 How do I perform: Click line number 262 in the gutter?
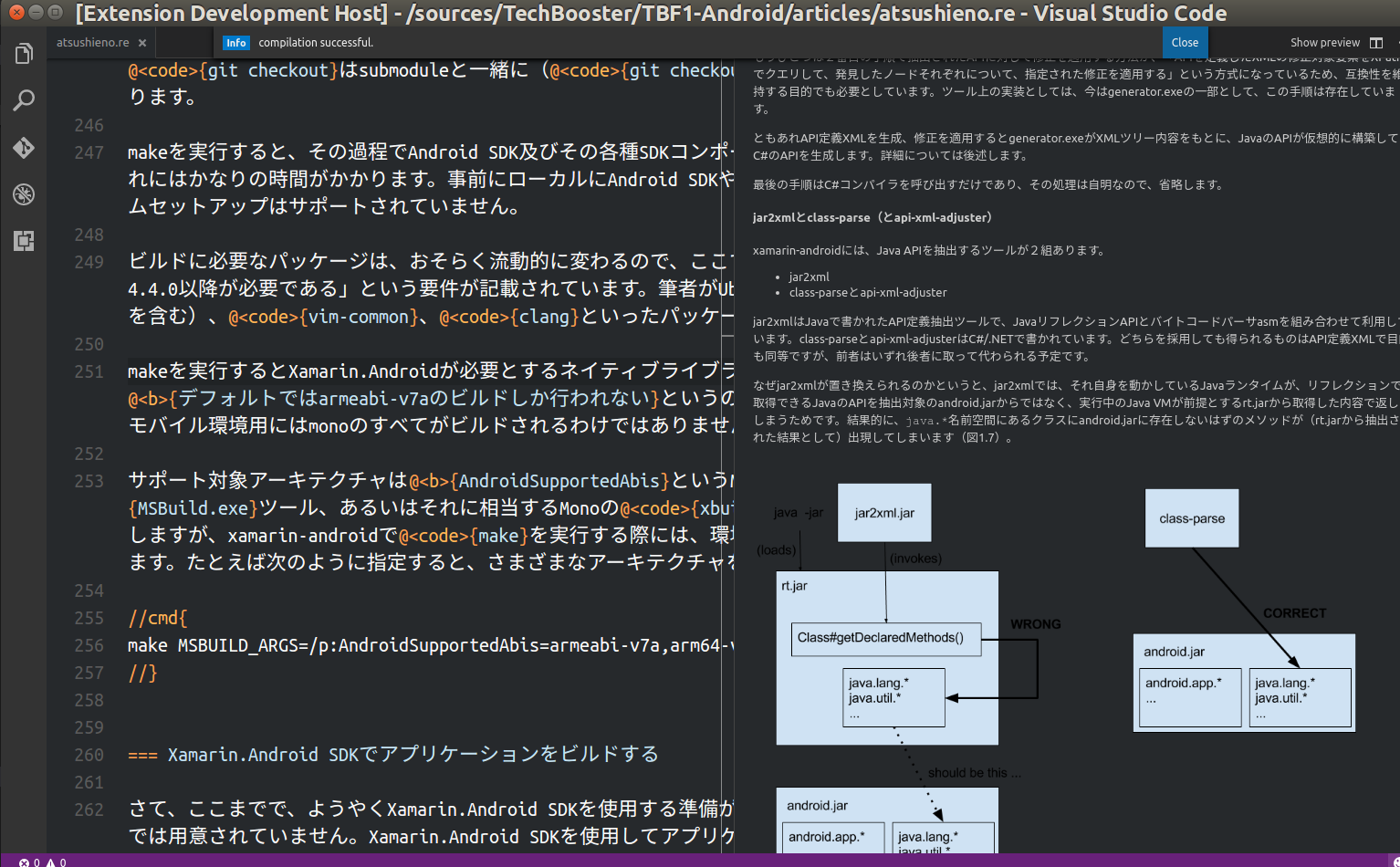[x=89, y=810]
